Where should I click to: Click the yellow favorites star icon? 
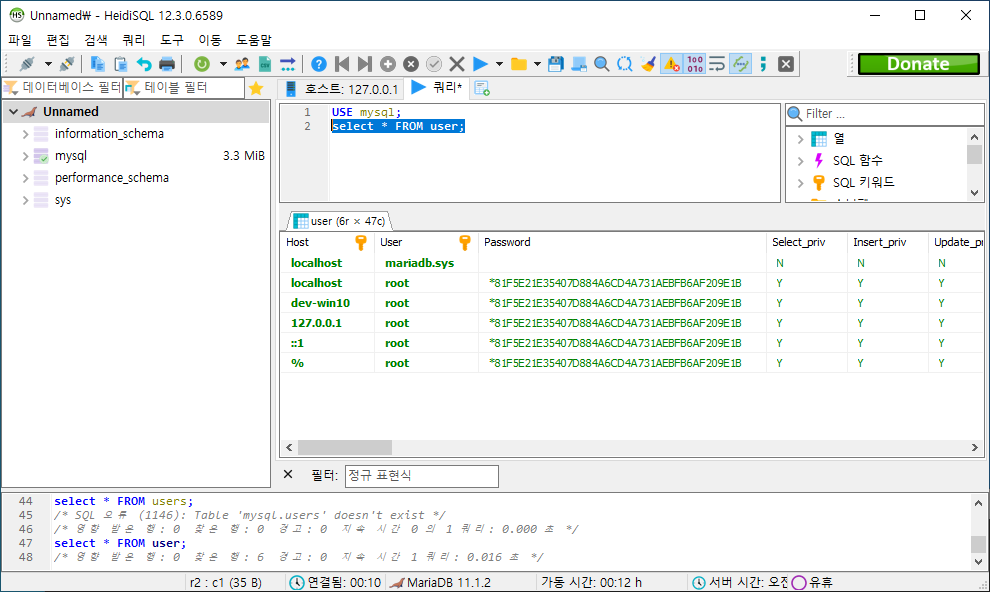click(256, 88)
